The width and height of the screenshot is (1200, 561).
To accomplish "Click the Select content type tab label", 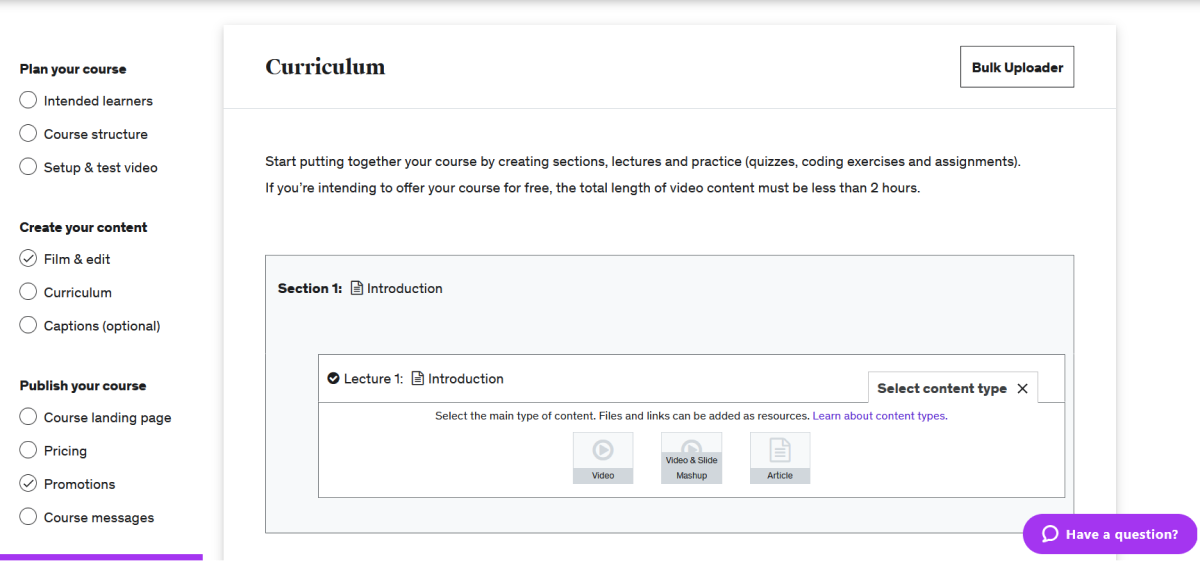I will (942, 389).
